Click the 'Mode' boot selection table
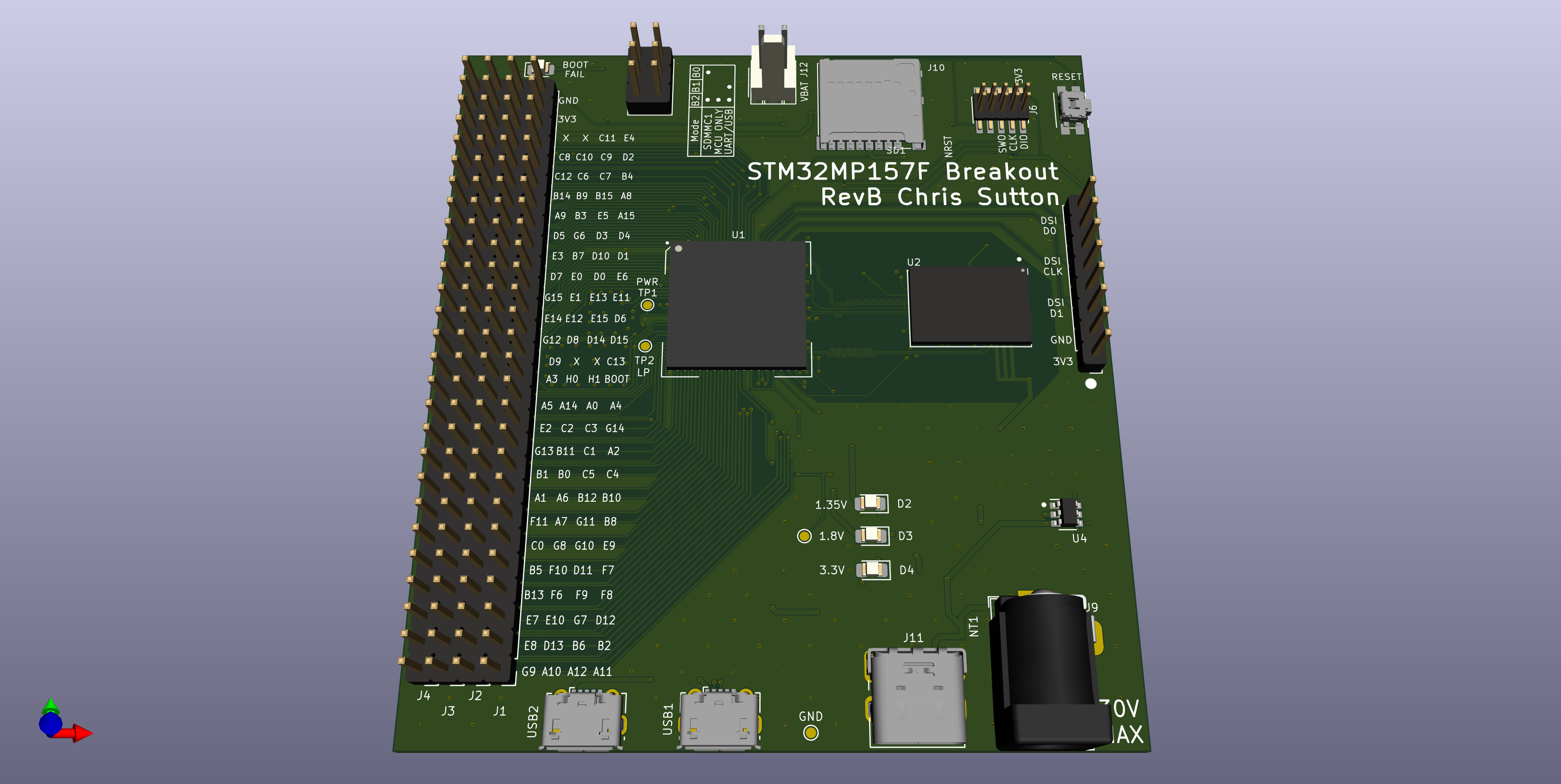Image resolution: width=1561 pixels, height=784 pixels. pyautogui.click(x=711, y=111)
